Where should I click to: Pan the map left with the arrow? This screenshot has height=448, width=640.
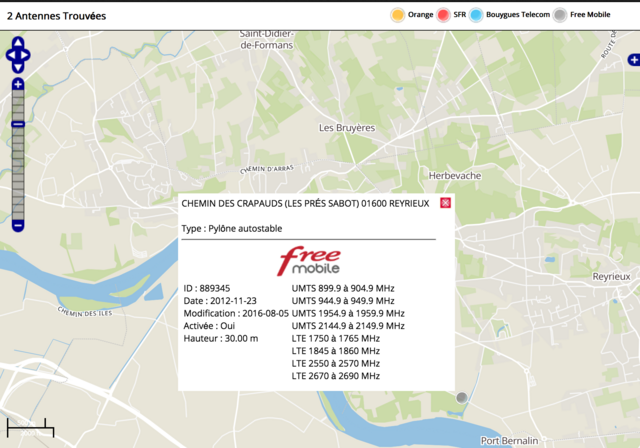coord(10,55)
